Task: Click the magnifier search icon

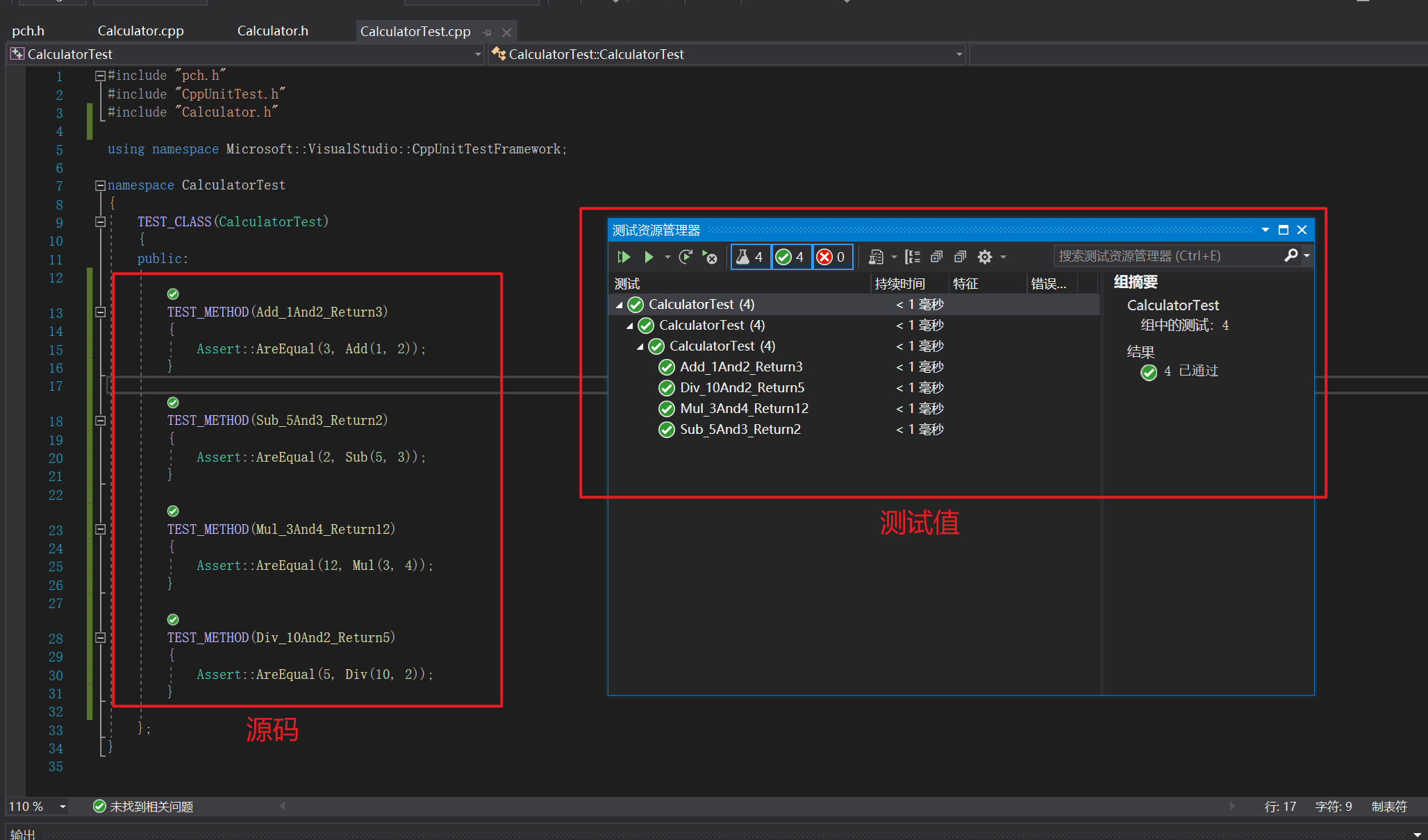Action: pos(1290,255)
